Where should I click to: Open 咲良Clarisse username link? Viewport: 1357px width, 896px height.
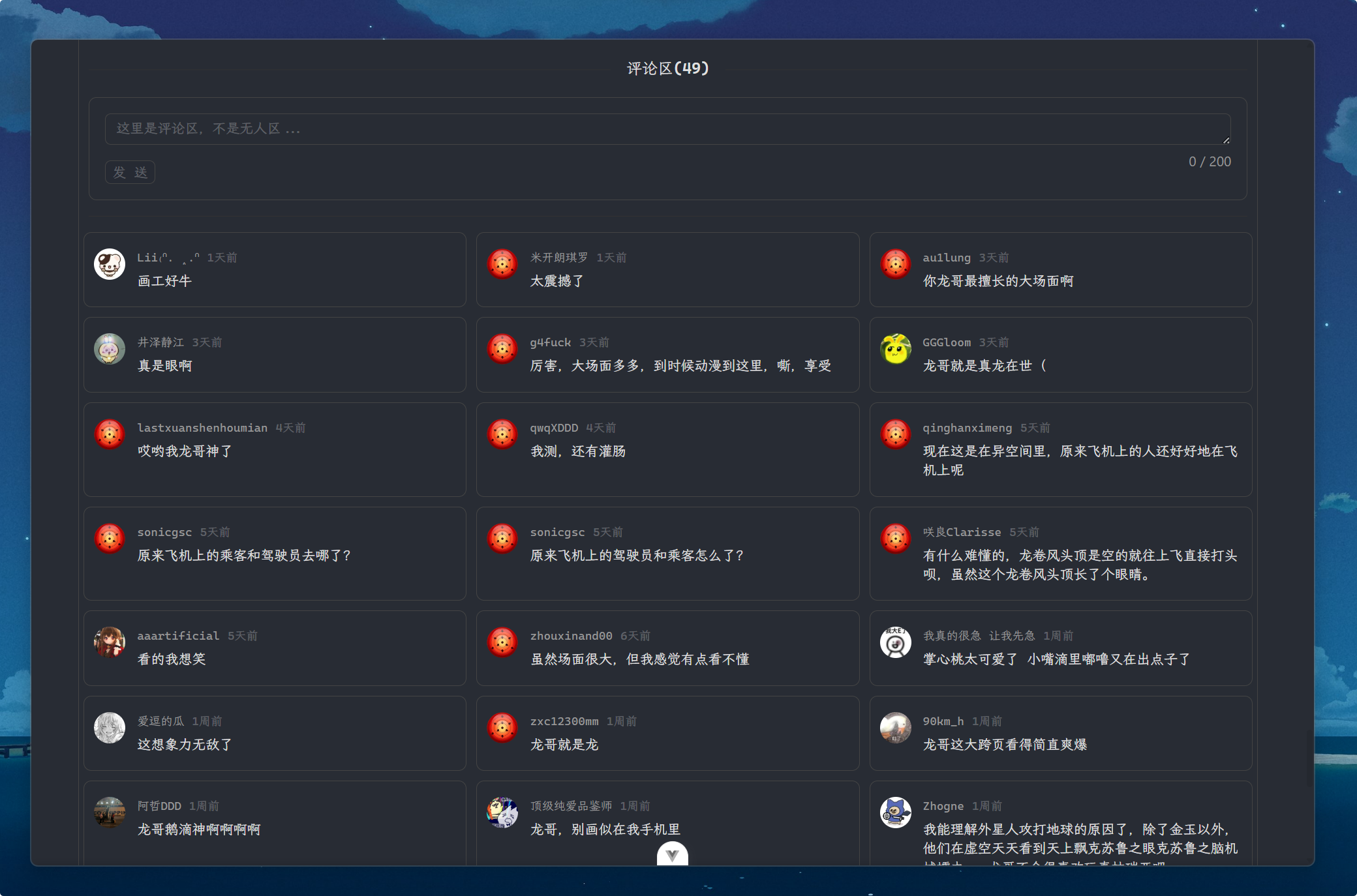click(x=962, y=532)
